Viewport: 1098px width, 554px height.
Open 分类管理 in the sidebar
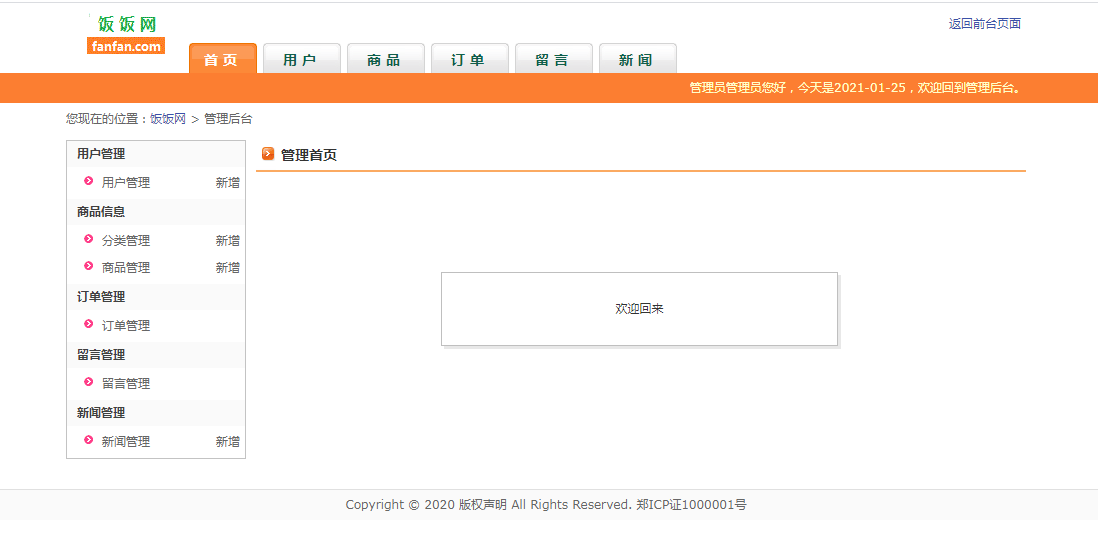tap(126, 241)
